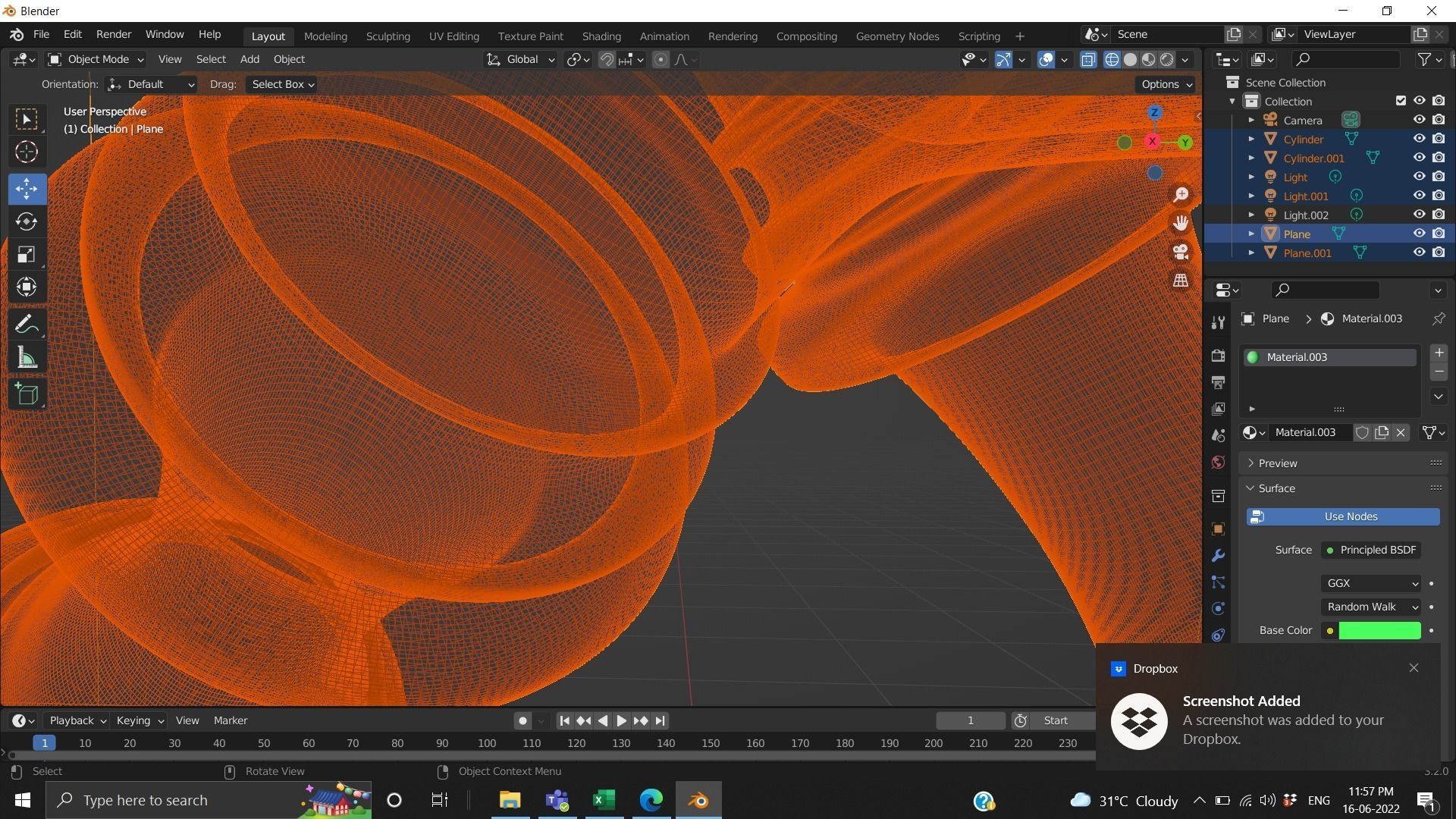This screenshot has height=819, width=1456.
Task: Activate the Rotate tool
Action: point(27,221)
